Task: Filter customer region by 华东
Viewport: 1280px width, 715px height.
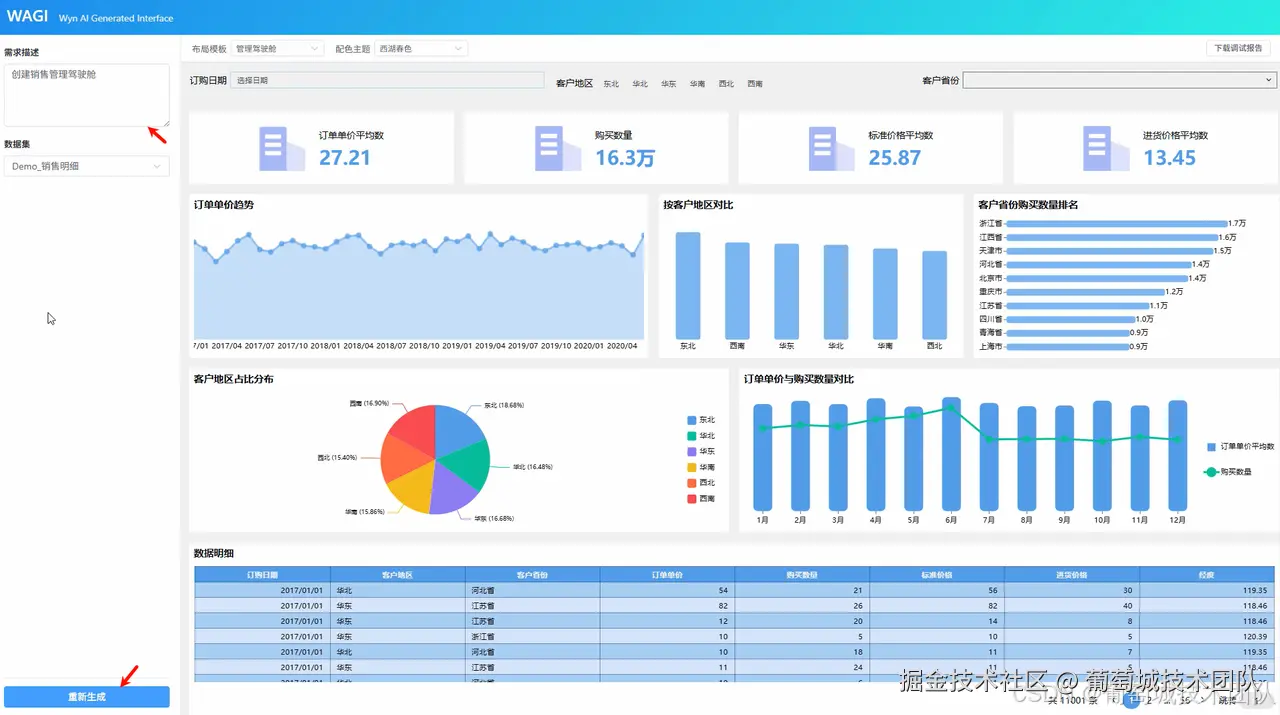Action: point(669,84)
